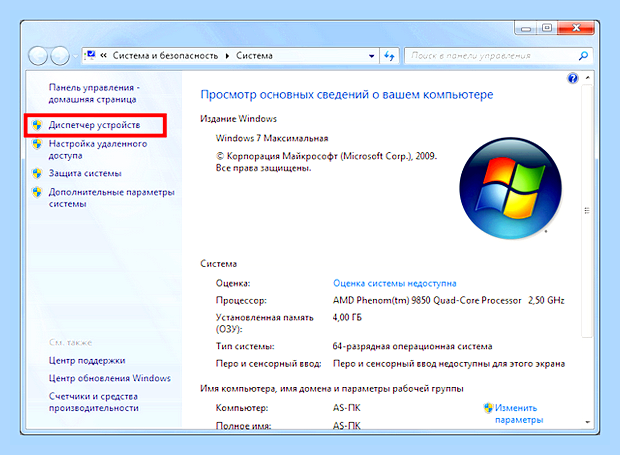Expand the breadcrumb arrow before Система

tap(227, 56)
